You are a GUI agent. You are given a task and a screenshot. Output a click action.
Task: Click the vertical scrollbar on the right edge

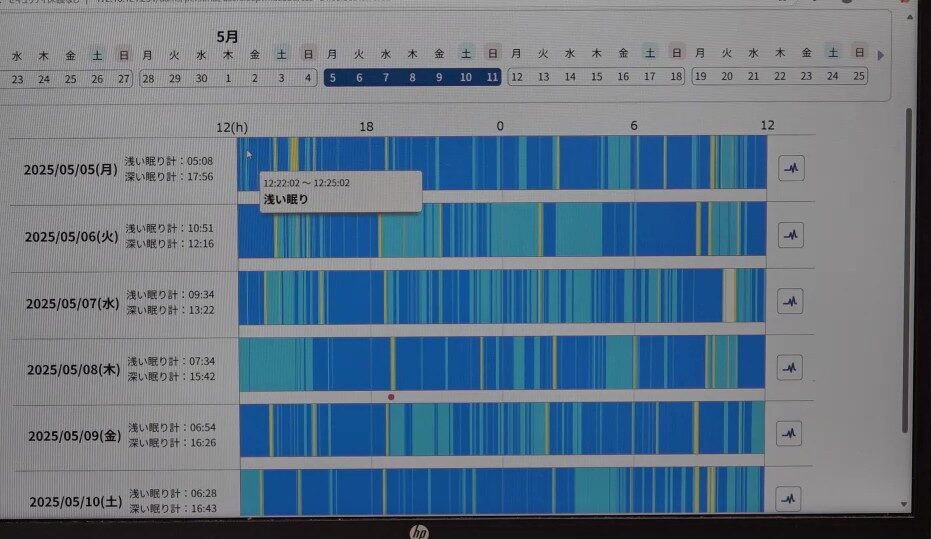point(907,270)
